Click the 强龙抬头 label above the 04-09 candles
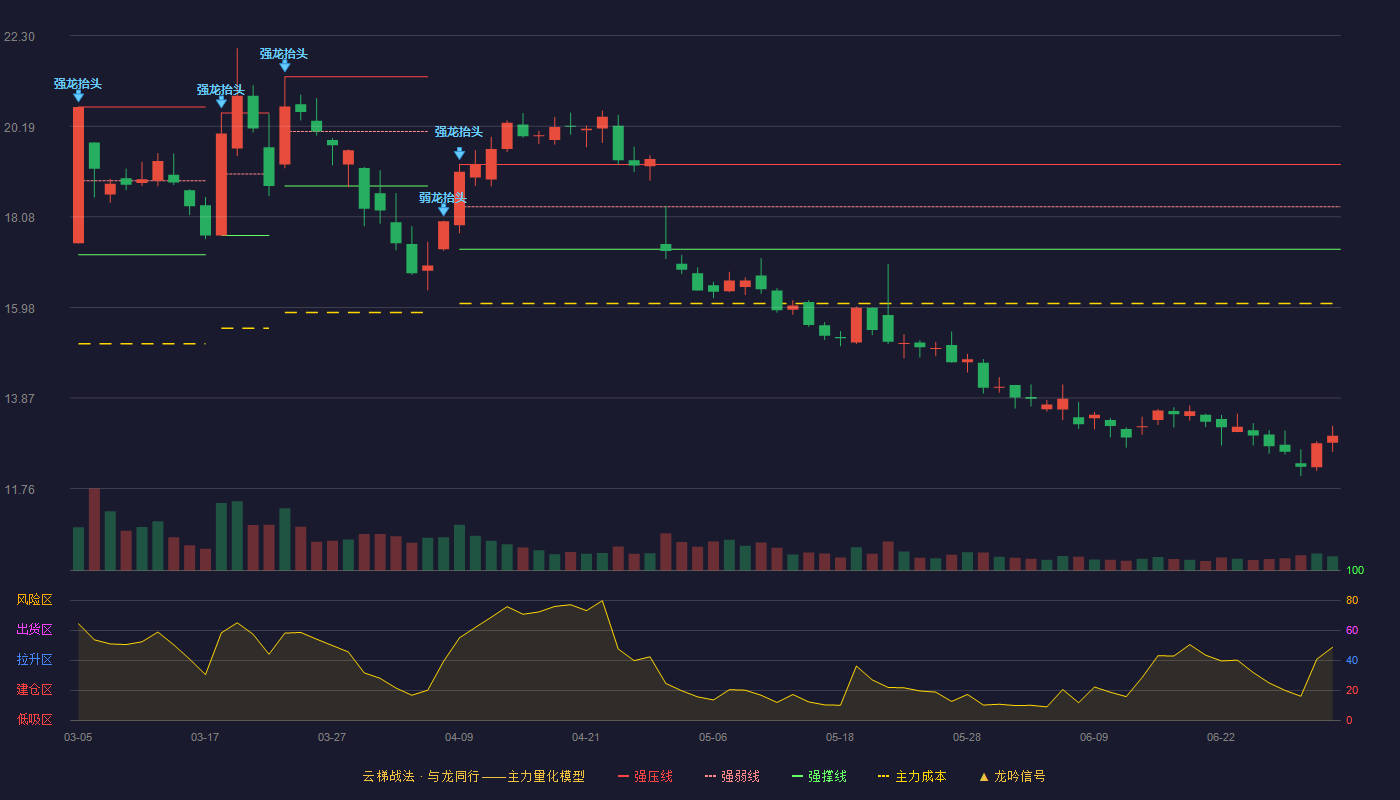This screenshot has height=800, width=1400. (x=459, y=132)
